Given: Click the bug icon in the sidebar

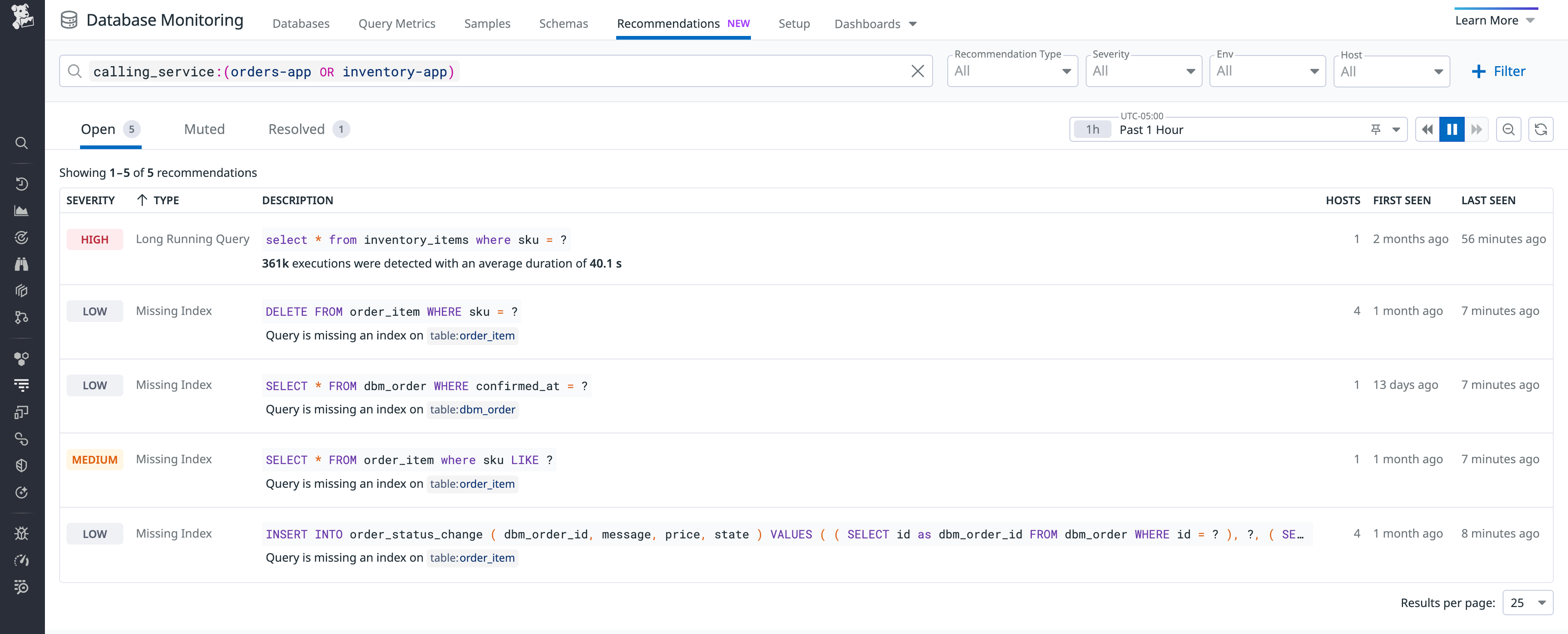Looking at the screenshot, I should 21,534.
